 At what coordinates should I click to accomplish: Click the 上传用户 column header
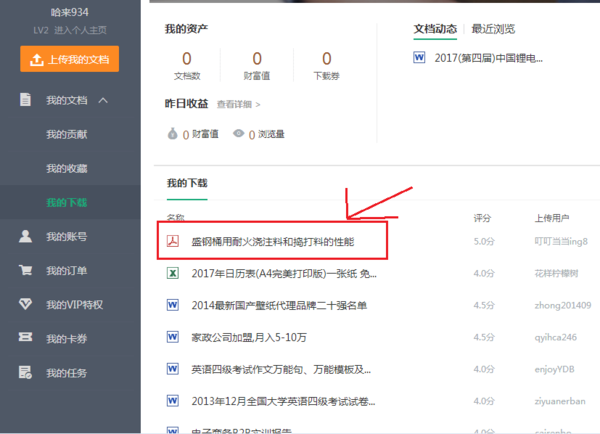[x=551, y=218]
